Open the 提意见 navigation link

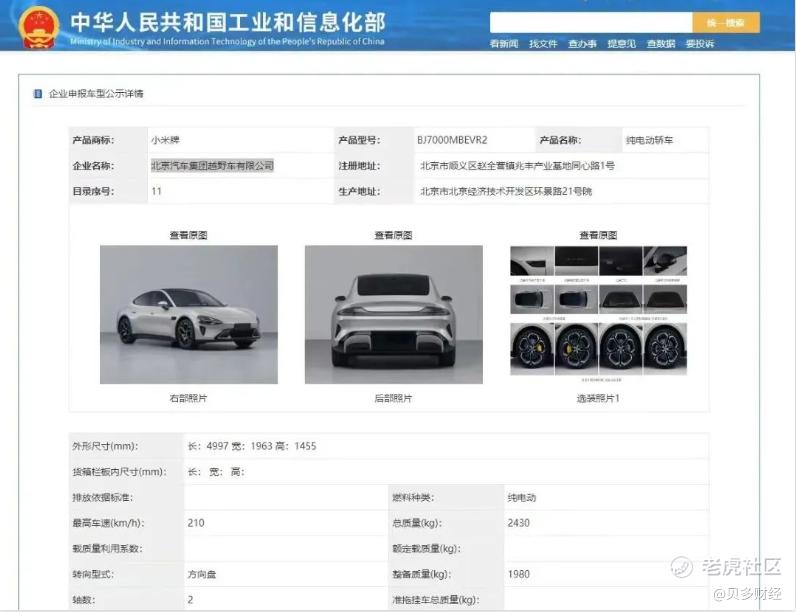(x=621, y=44)
